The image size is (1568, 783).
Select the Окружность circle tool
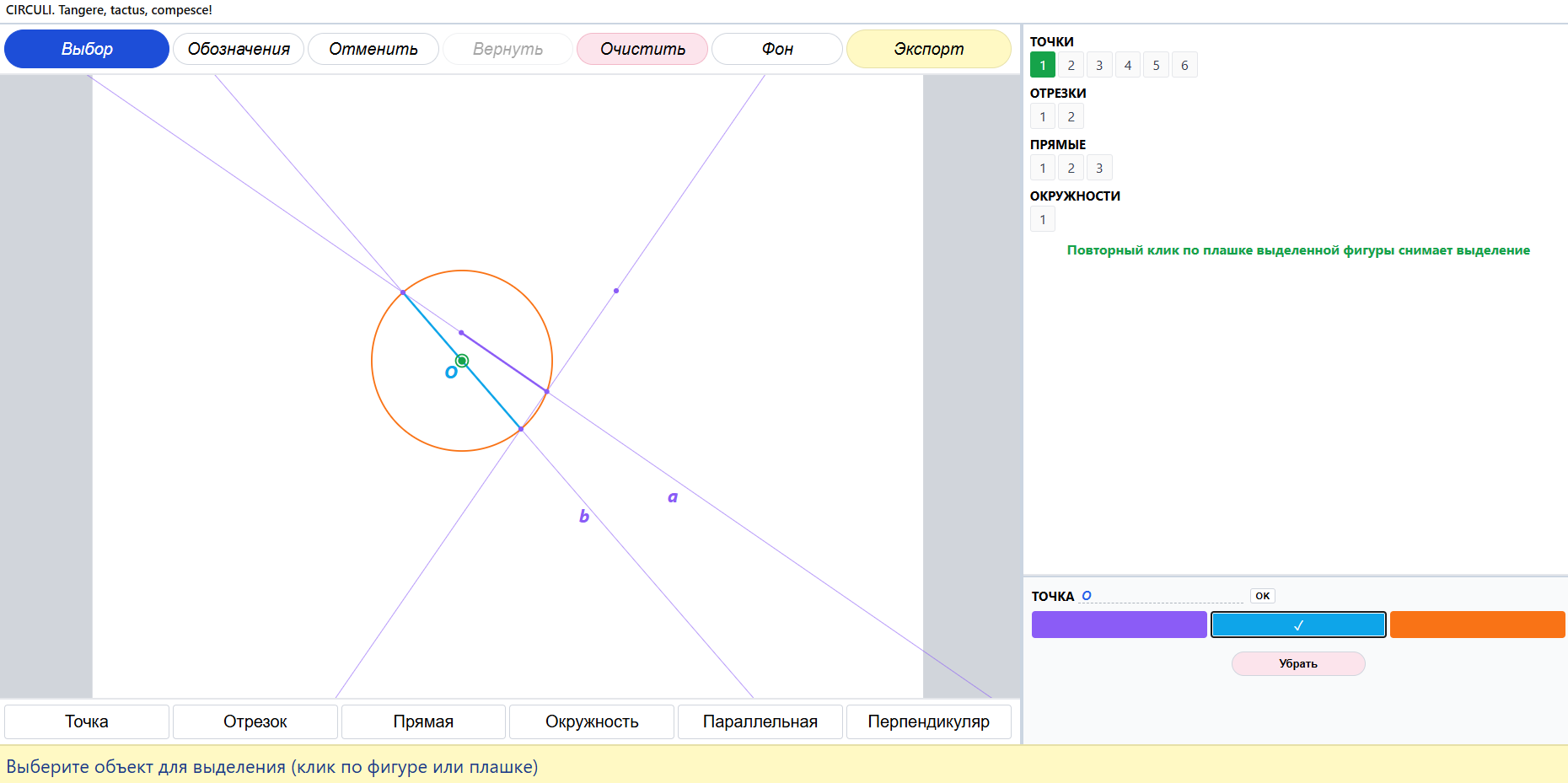click(592, 721)
